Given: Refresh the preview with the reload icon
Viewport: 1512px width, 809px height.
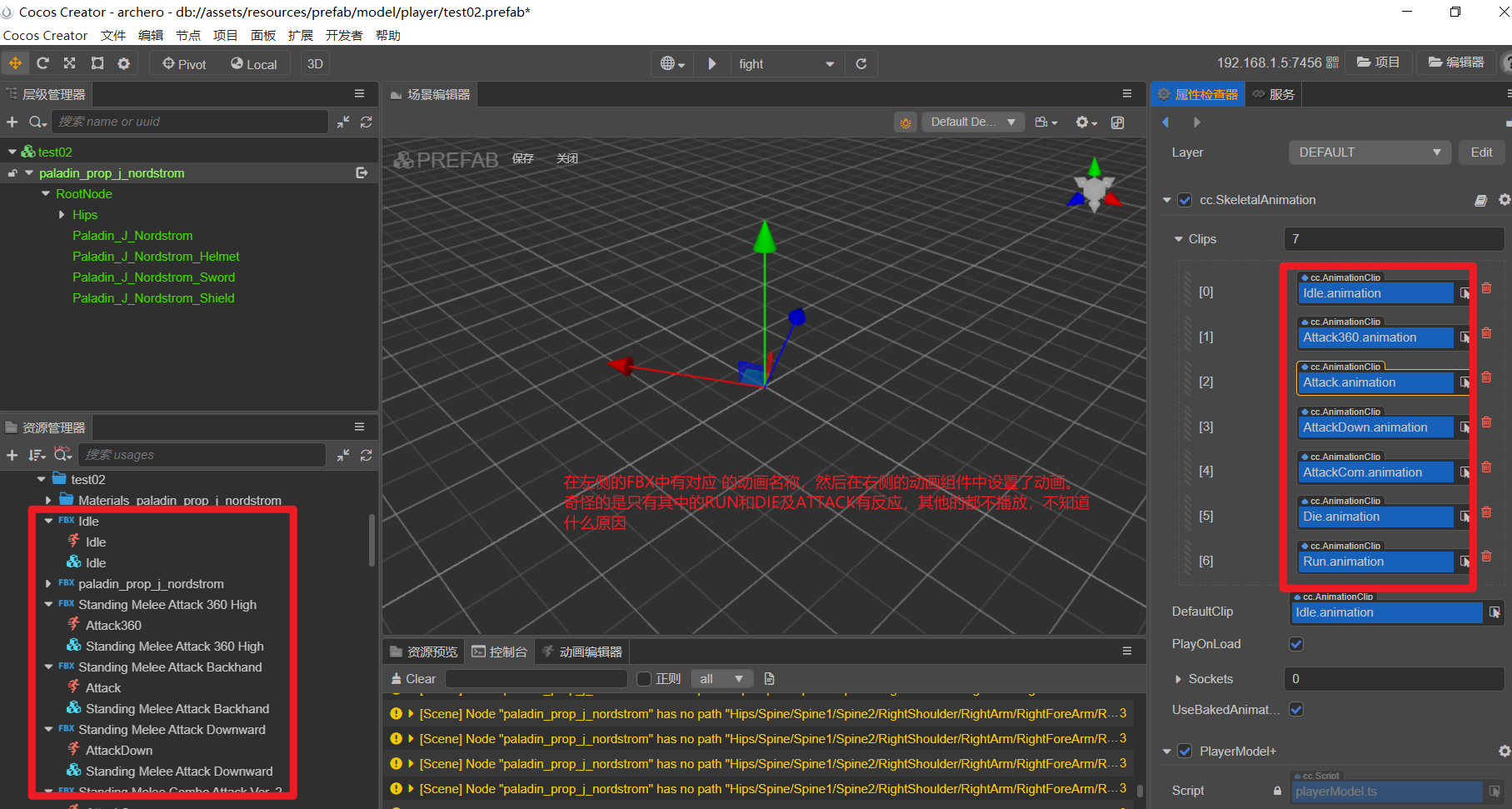Looking at the screenshot, I should (x=861, y=63).
